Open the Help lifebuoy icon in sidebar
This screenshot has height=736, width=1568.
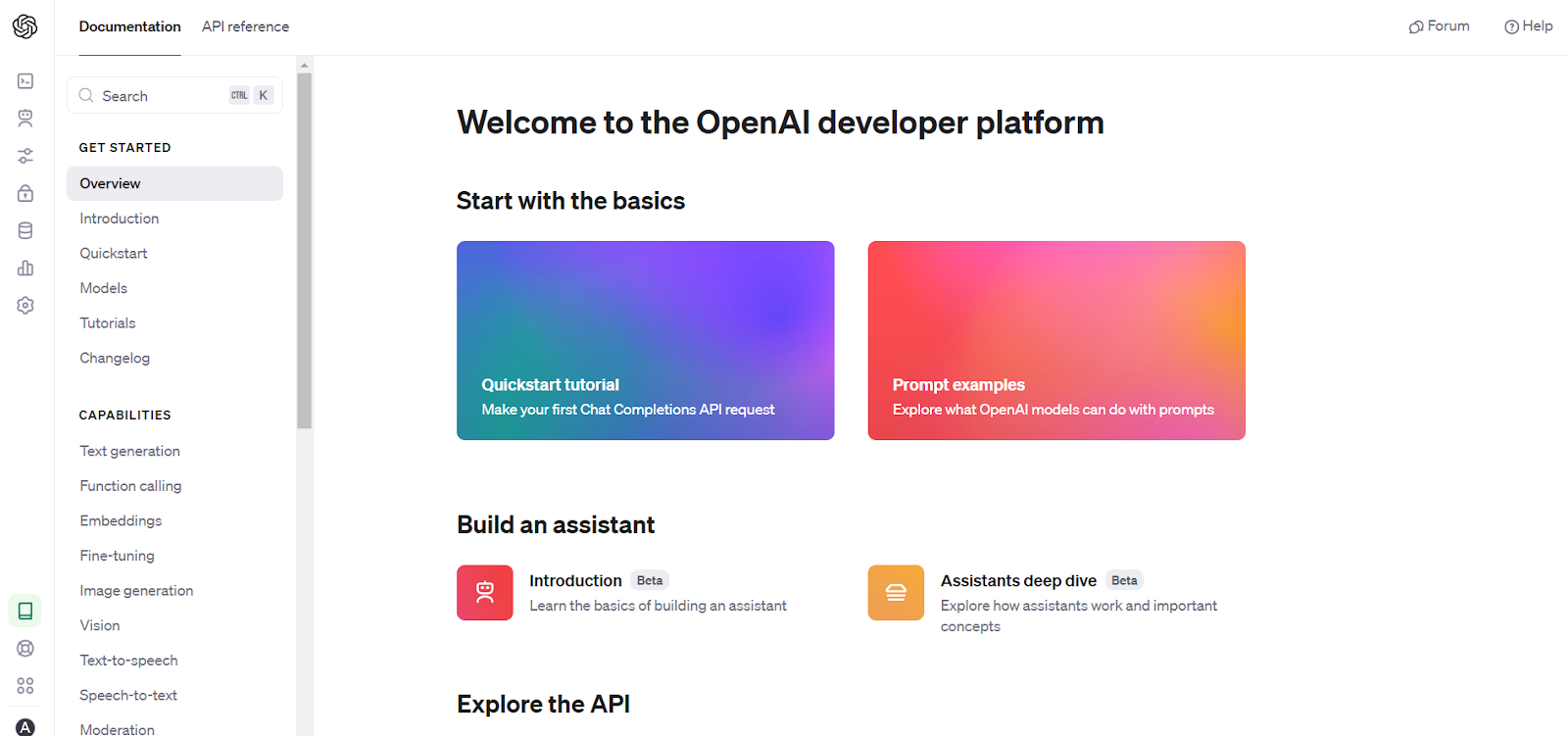point(25,648)
